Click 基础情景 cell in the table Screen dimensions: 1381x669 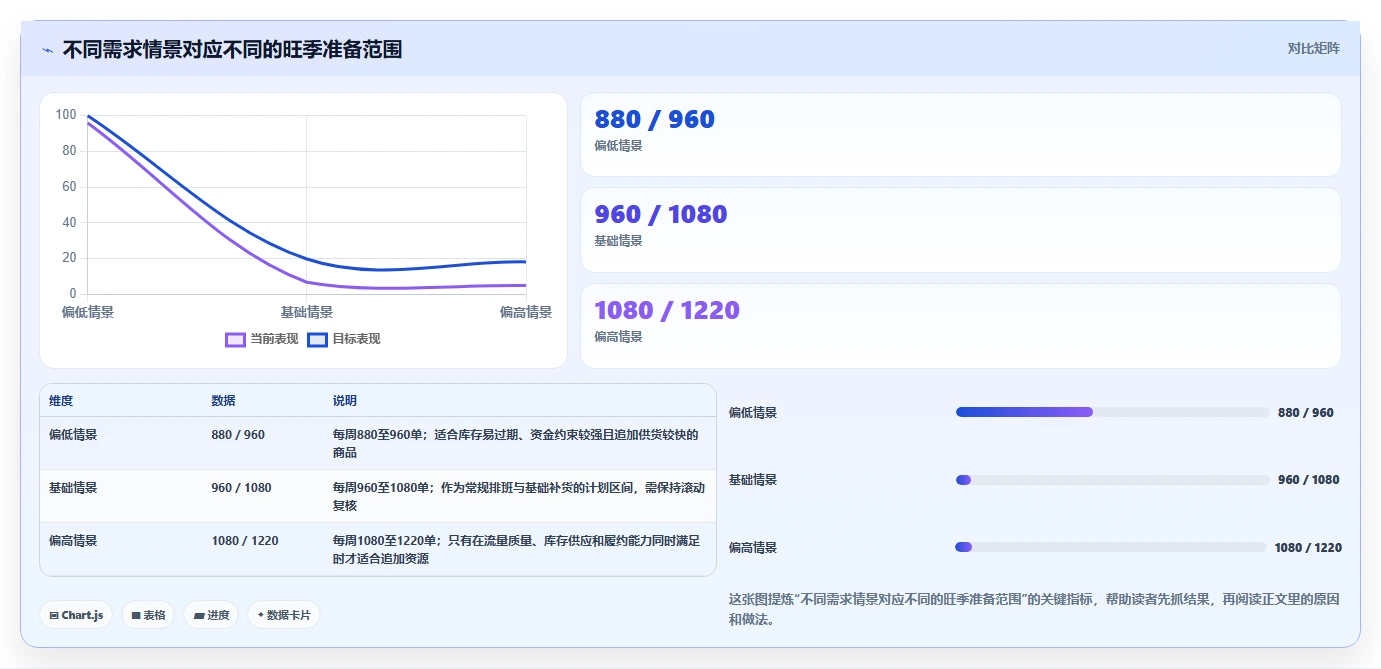pos(73,488)
